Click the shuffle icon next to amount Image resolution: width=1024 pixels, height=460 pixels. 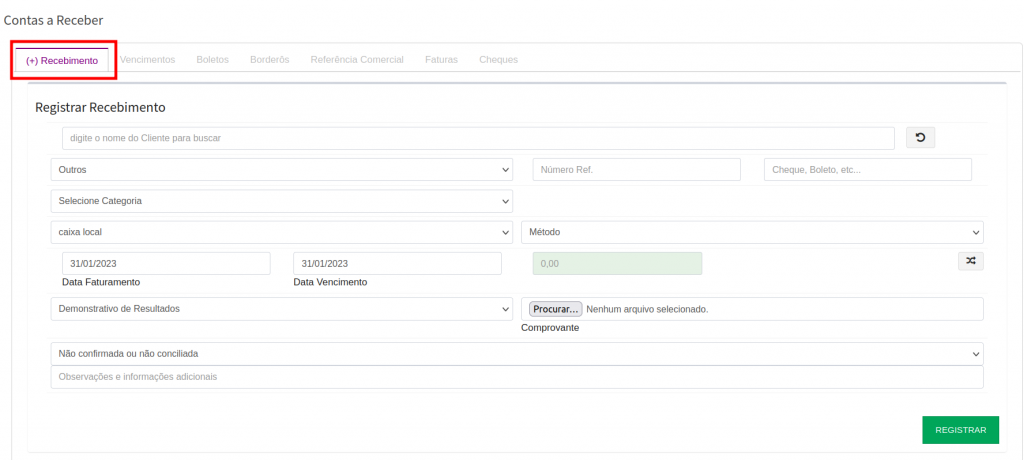click(x=970, y=261)
